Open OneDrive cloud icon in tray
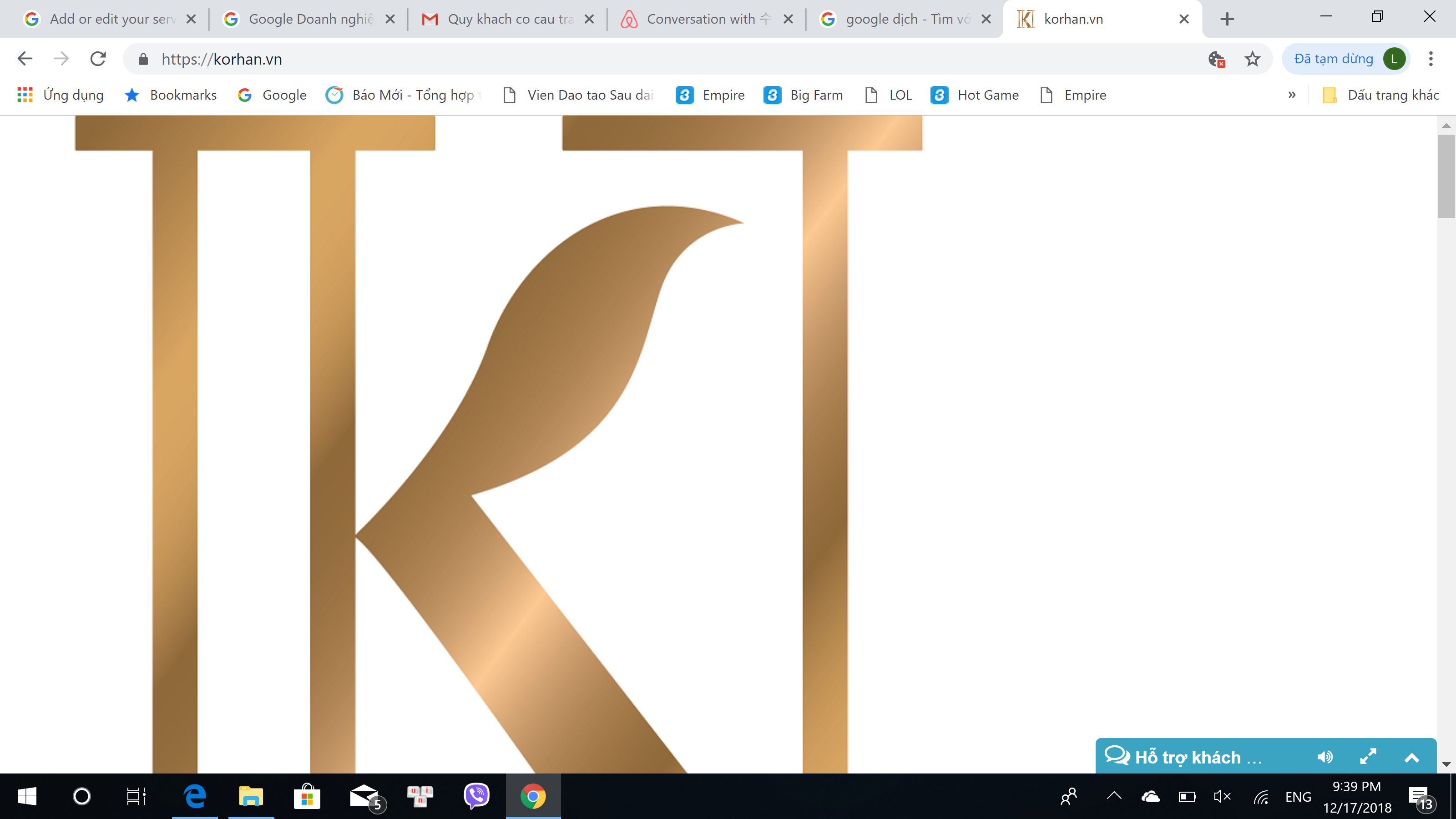Image resolution: width=1456 pixels, height=819 pixels. click(x=1150, y=796)
